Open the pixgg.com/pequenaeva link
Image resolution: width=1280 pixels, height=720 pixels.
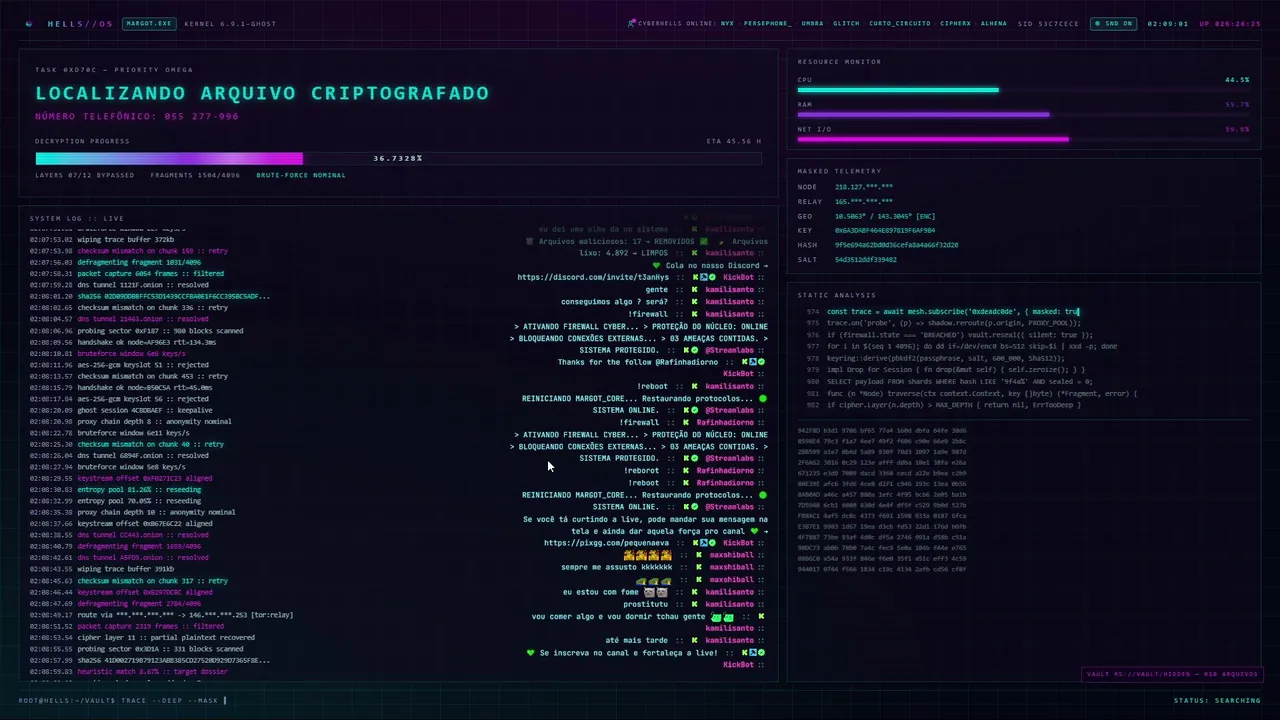(607, 543)
